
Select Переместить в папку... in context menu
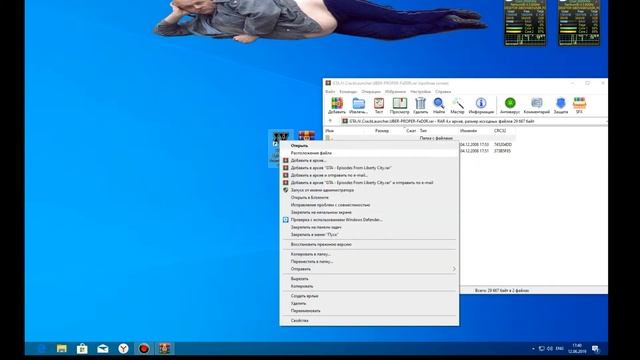click(369, 262)
